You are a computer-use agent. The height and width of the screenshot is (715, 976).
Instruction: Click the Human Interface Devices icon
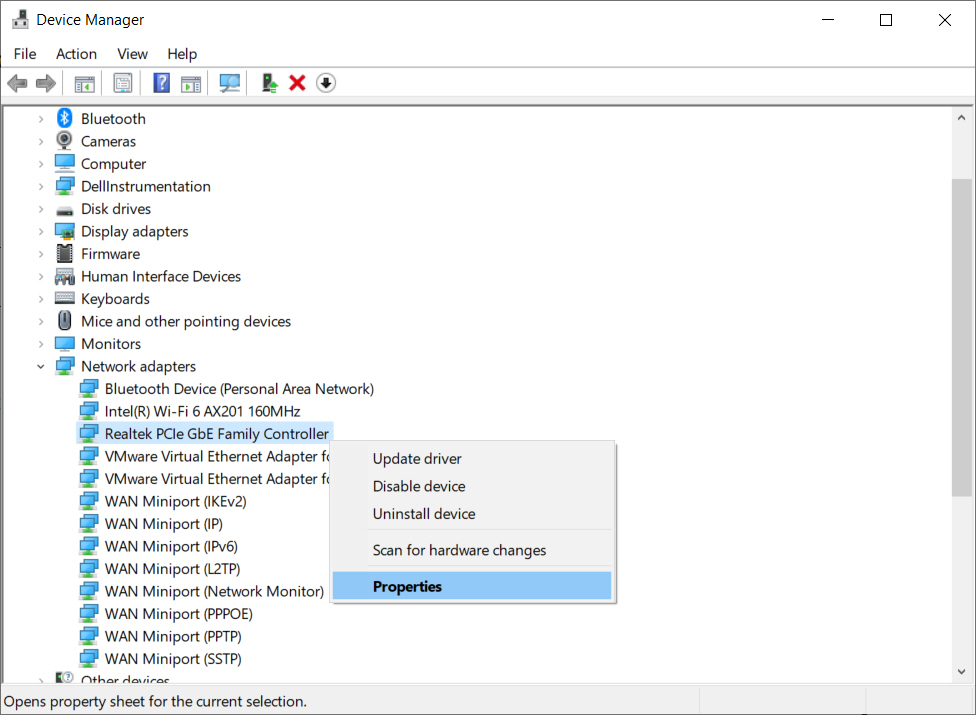(x=65, y=276)
